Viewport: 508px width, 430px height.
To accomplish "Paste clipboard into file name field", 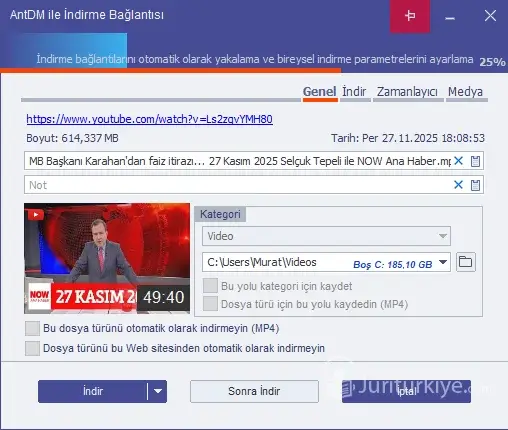I will tap(475, 161).
